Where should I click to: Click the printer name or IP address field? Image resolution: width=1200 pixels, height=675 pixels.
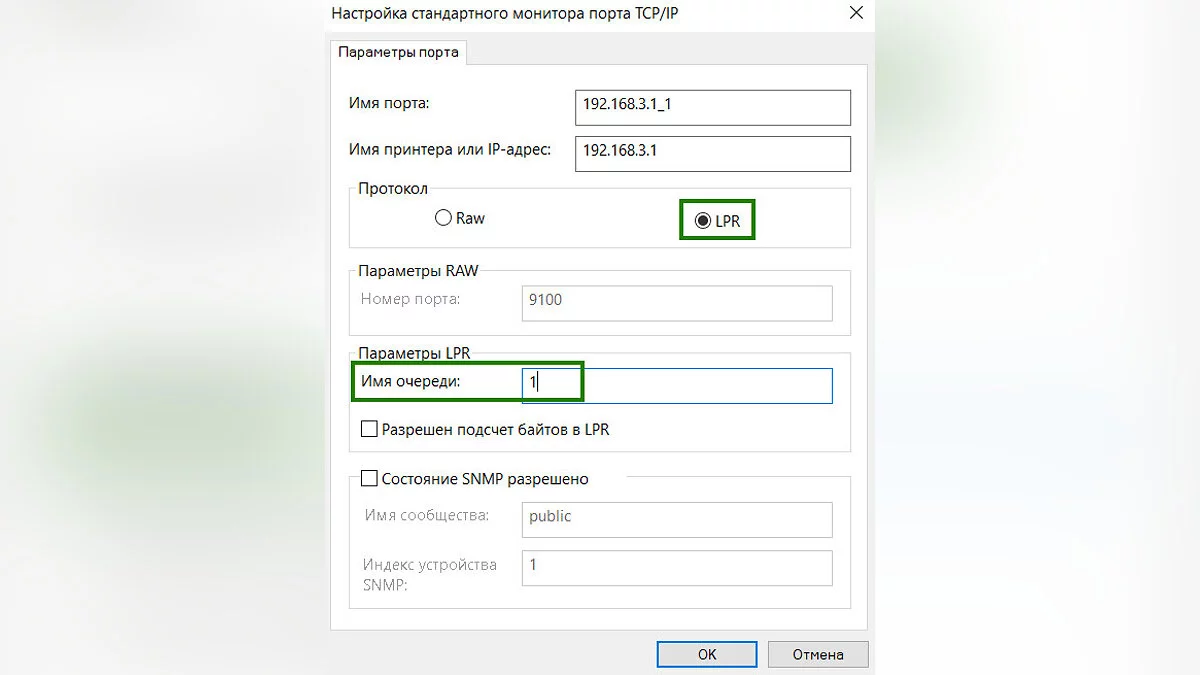713,154
